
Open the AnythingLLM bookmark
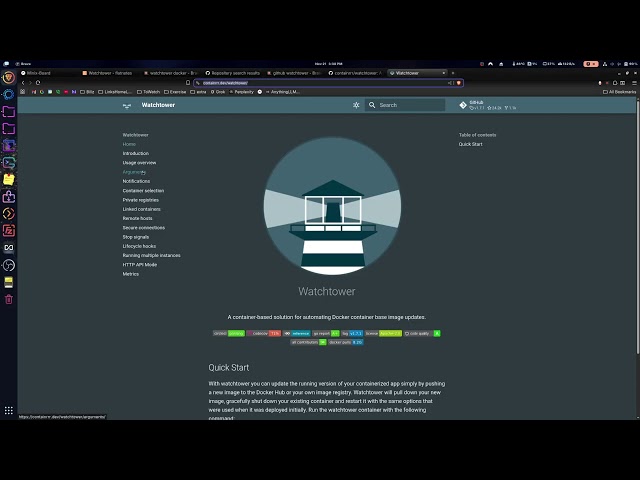pos(283,92)
